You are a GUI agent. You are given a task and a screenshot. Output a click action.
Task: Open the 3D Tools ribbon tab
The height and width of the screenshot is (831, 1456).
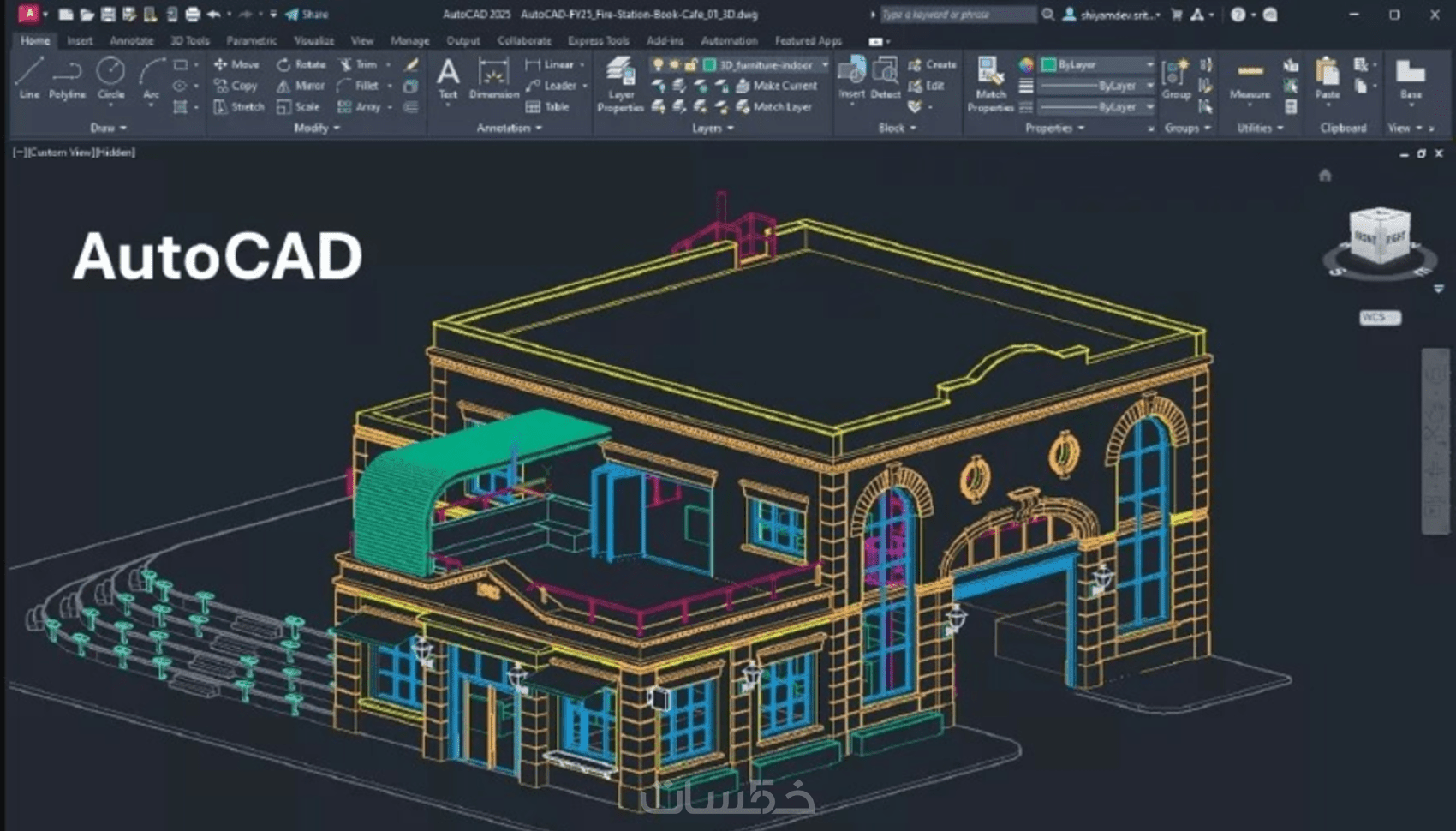pyautogui.click(x=189, y=40)
